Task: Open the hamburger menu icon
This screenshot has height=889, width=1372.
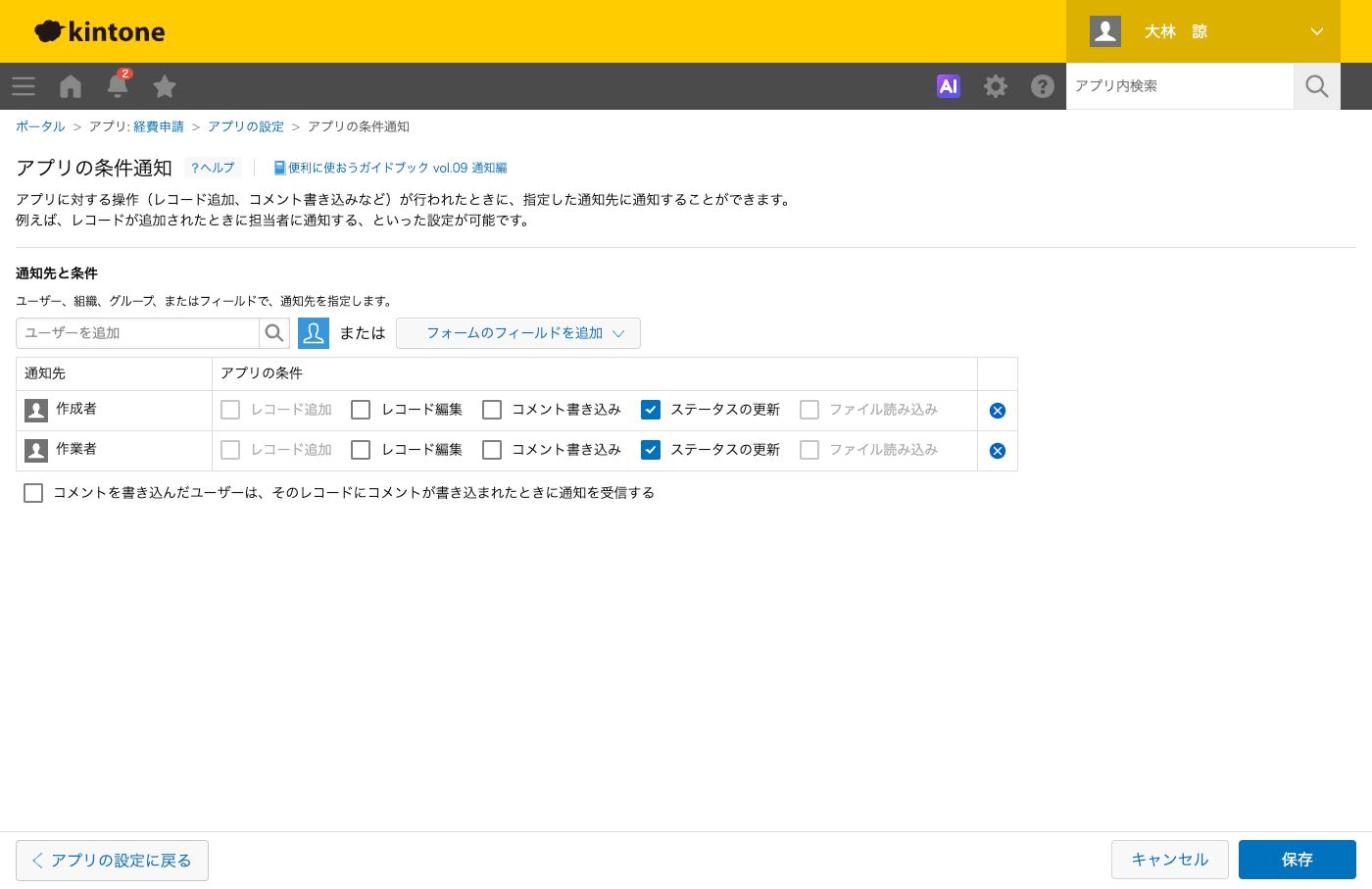Action: pyautogui.click(x=24, y=86)
